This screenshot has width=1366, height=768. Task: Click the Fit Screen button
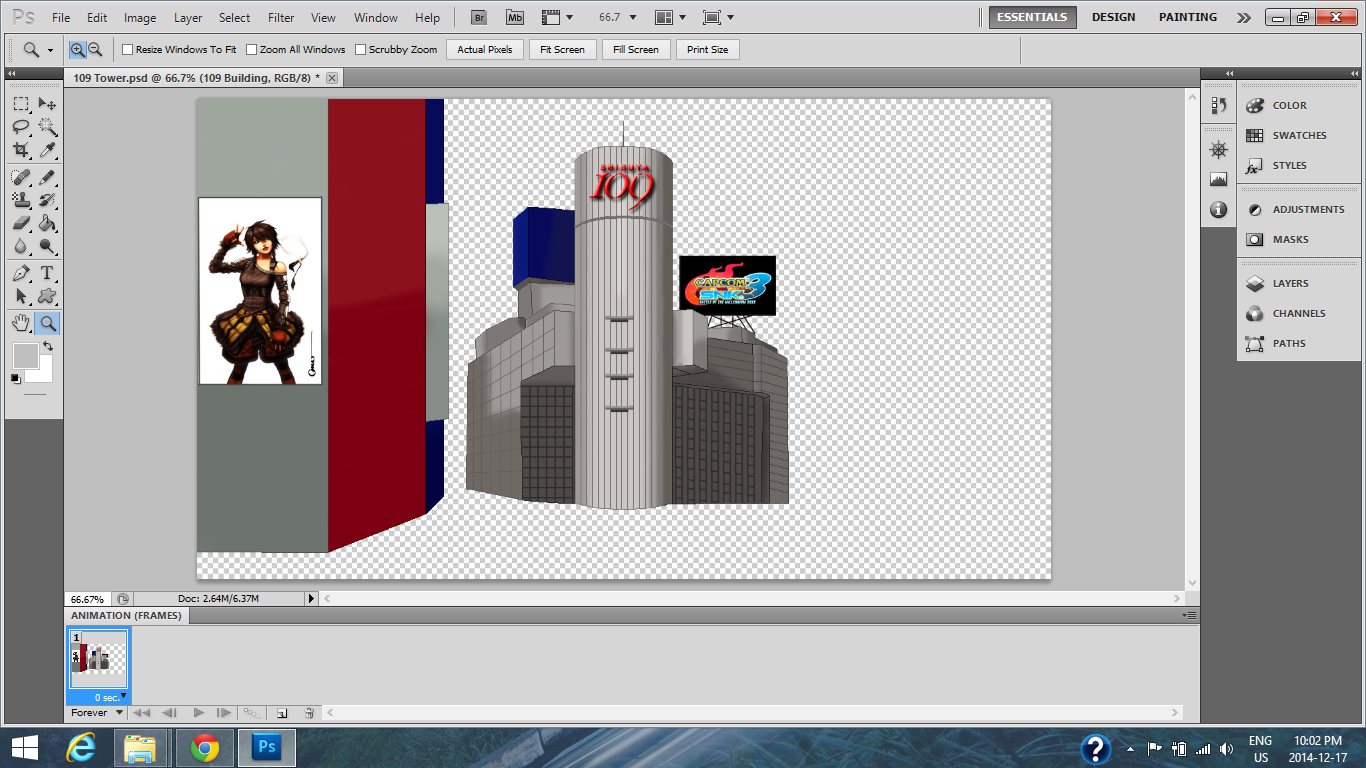[562, 49]
